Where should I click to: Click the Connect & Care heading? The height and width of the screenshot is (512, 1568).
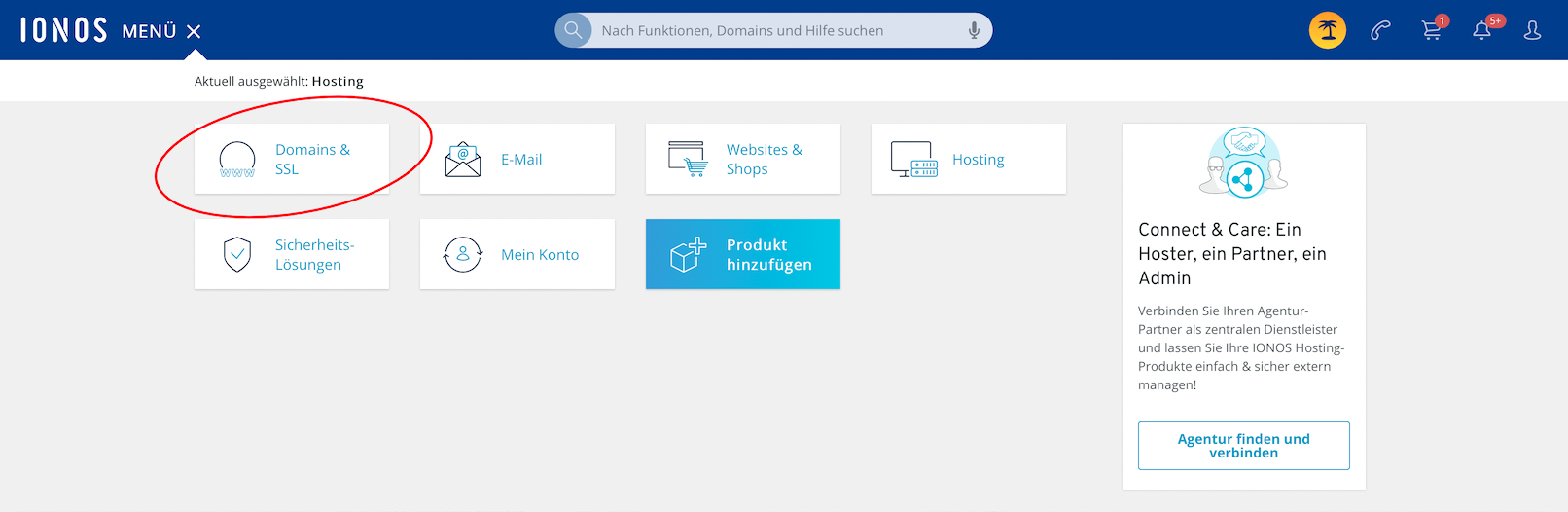[x=1232, y=254]
